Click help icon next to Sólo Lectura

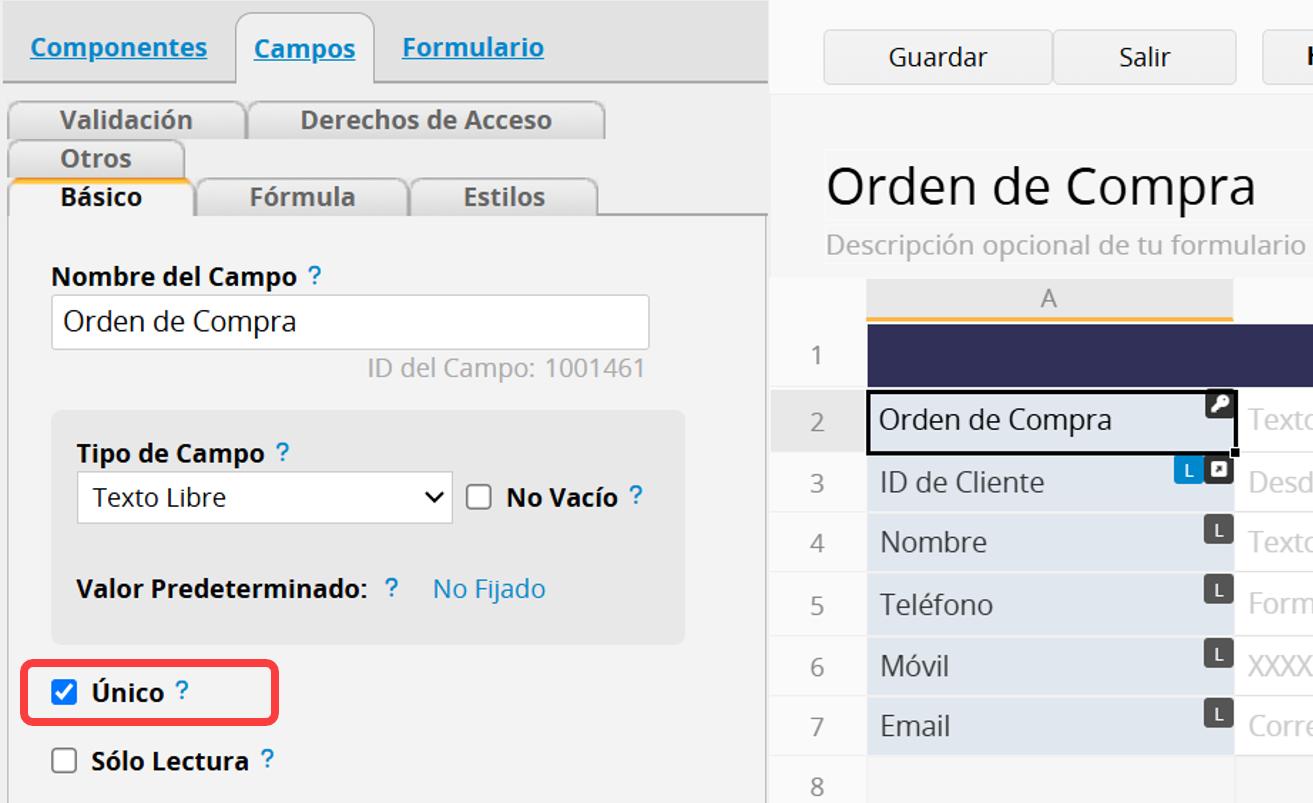pos(267,760)
